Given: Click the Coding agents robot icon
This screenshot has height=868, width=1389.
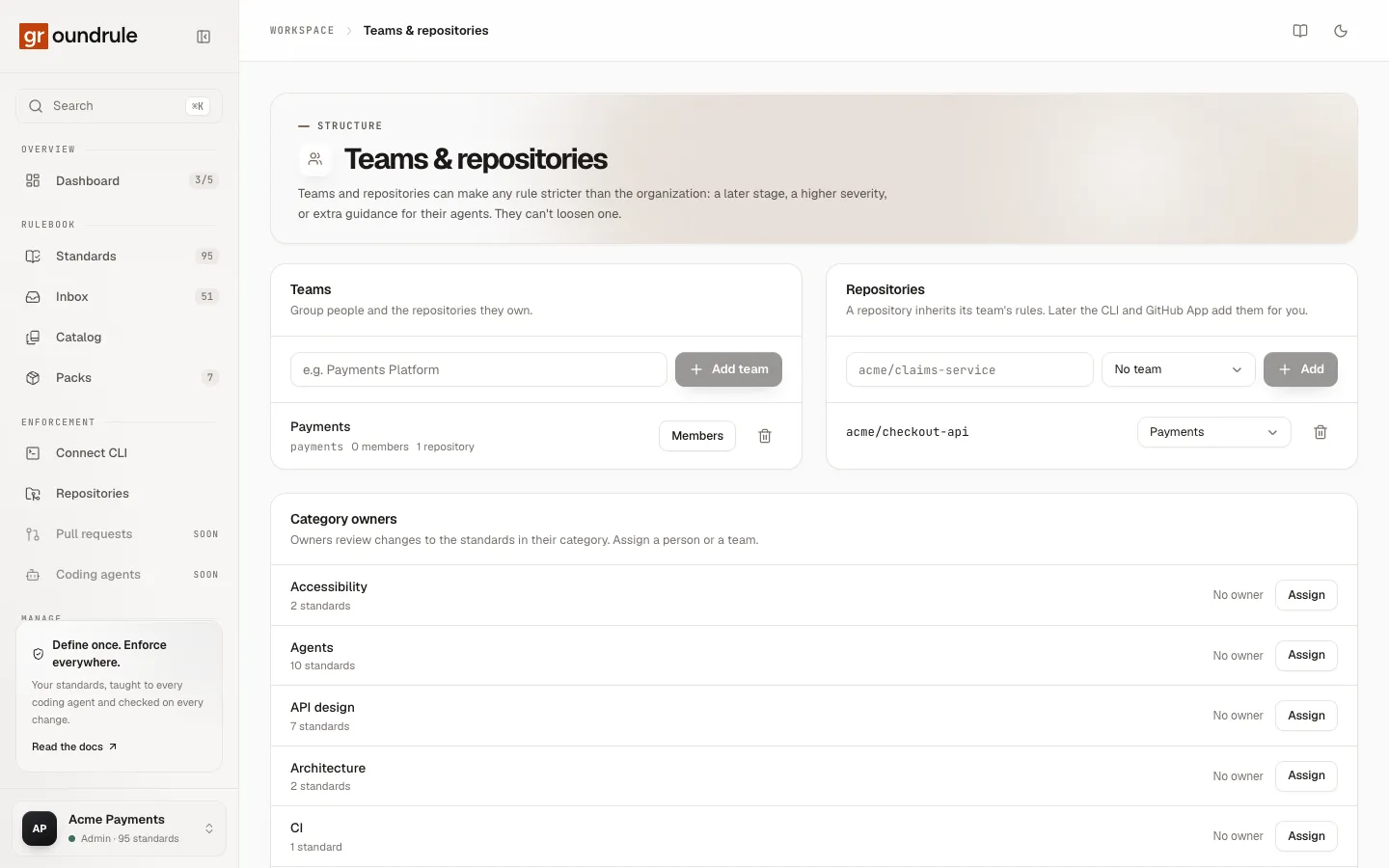Looking at the screenshot, I should point(33,575).
